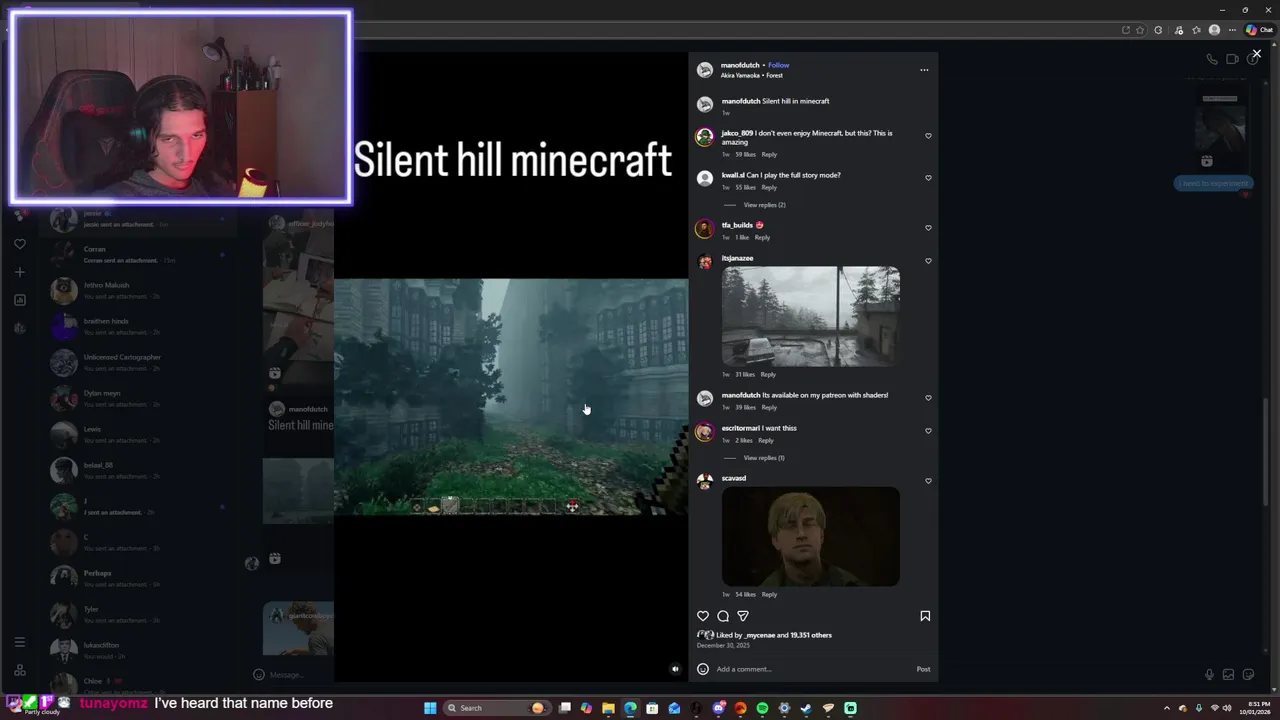This screenshot has width=1280, height=720.
Task: Reply to scavasd's comment
Action: [769, 595]
